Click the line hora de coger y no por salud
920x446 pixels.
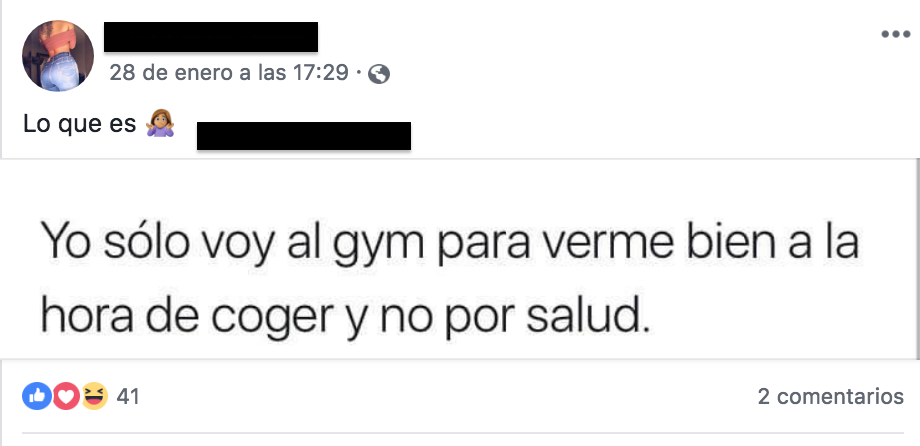point(346,316)
